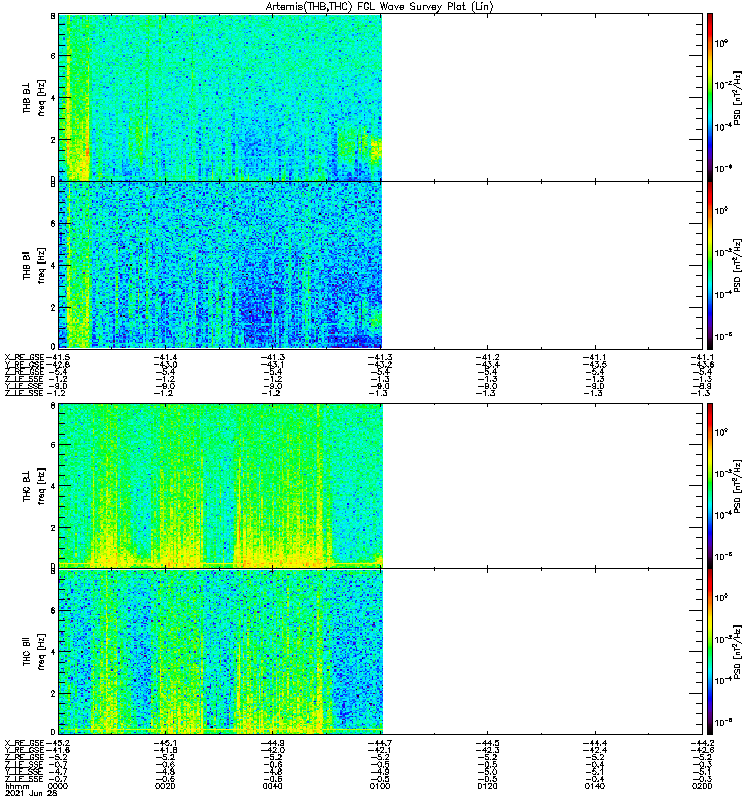This screenshot has height=800, width=750.
Task: Click the "0140" time tick label
Action: coord(594,786)
